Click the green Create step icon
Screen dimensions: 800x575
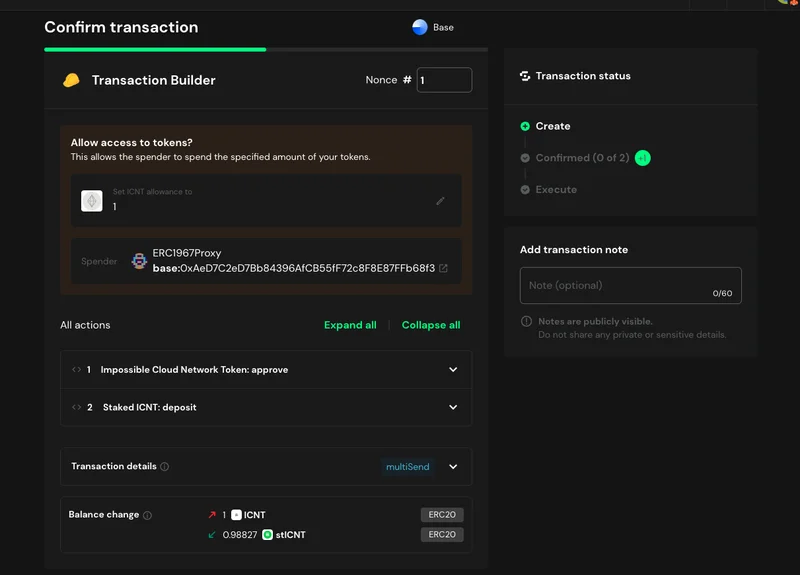pyautogui.click(x=525, y=127)
